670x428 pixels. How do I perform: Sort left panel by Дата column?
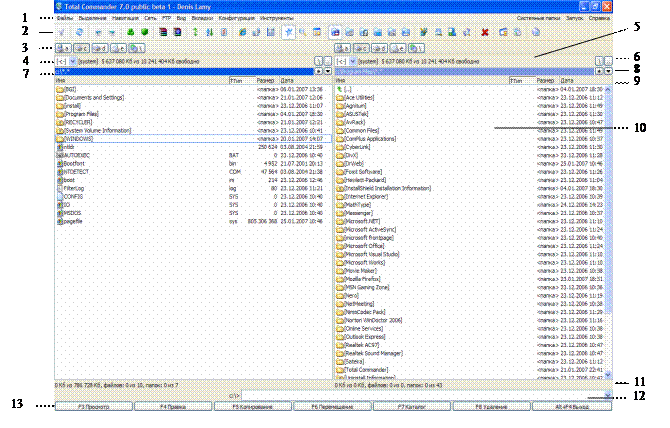click(306, 80)
